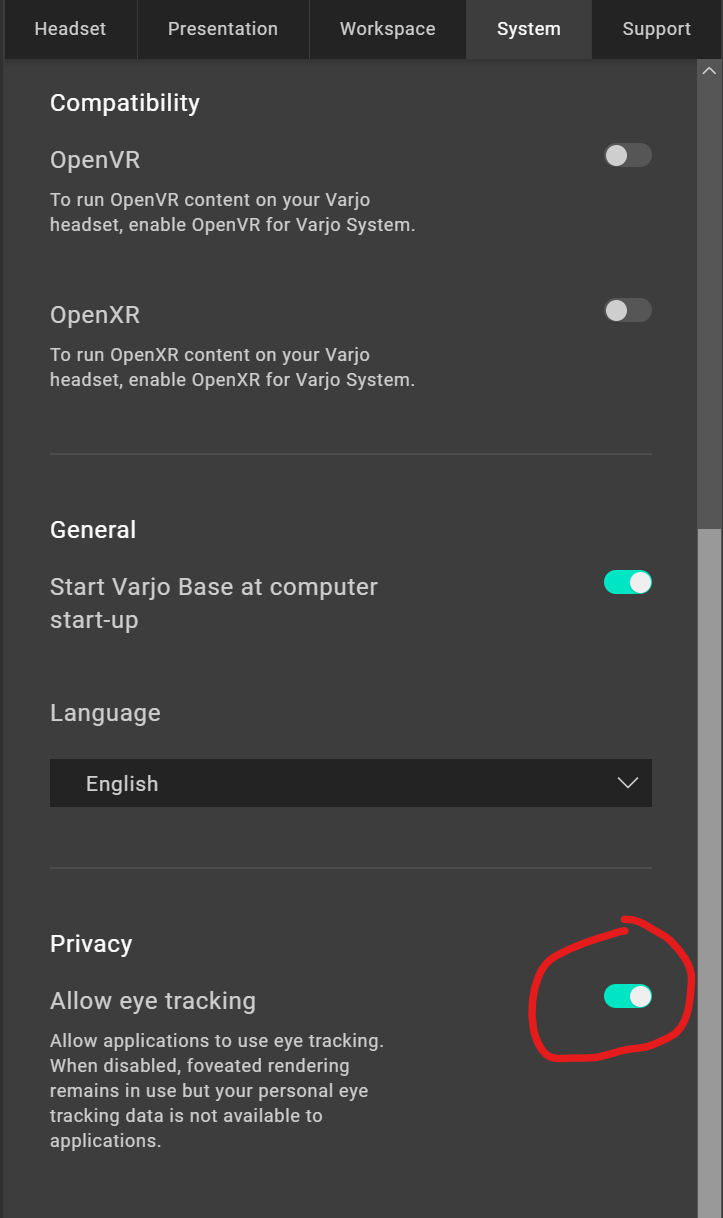The height and width of the screenshot is (1218, 723).
Task: Open the Headset tab
Action: (x=69, y=29)
